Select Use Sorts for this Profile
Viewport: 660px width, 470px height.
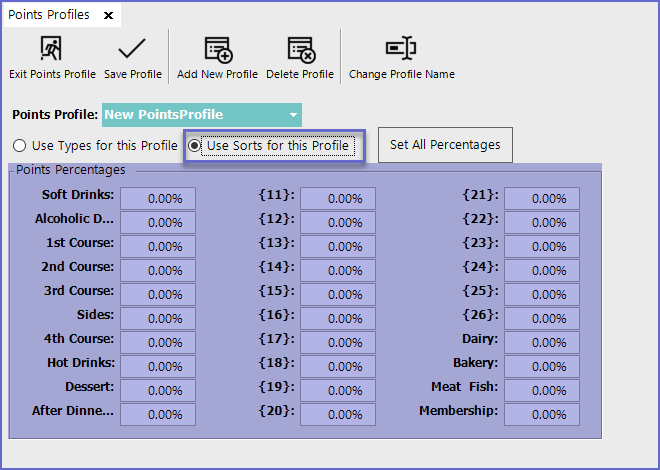pos(194,146)
